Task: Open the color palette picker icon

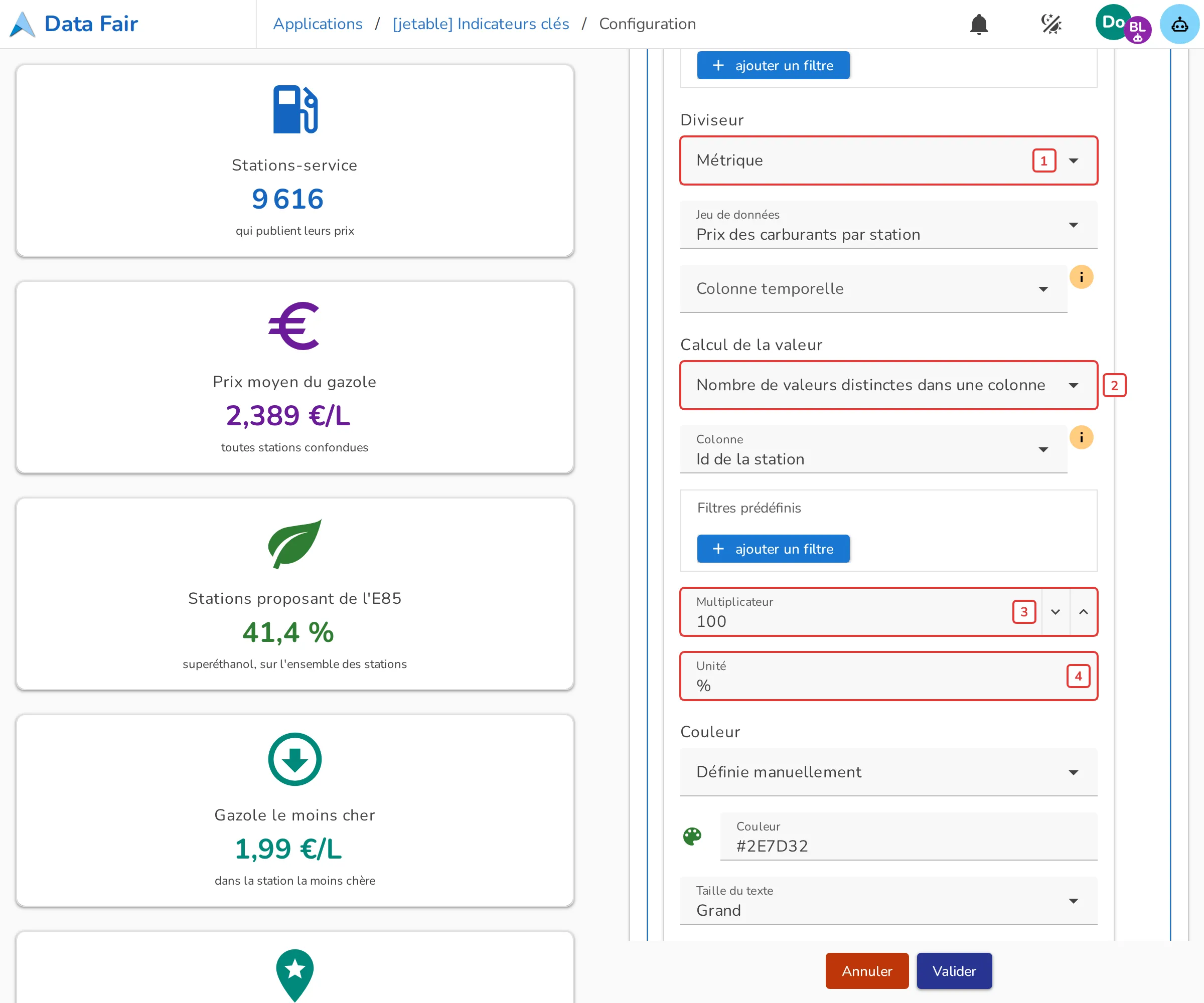Action: click(x=692, y=836)
